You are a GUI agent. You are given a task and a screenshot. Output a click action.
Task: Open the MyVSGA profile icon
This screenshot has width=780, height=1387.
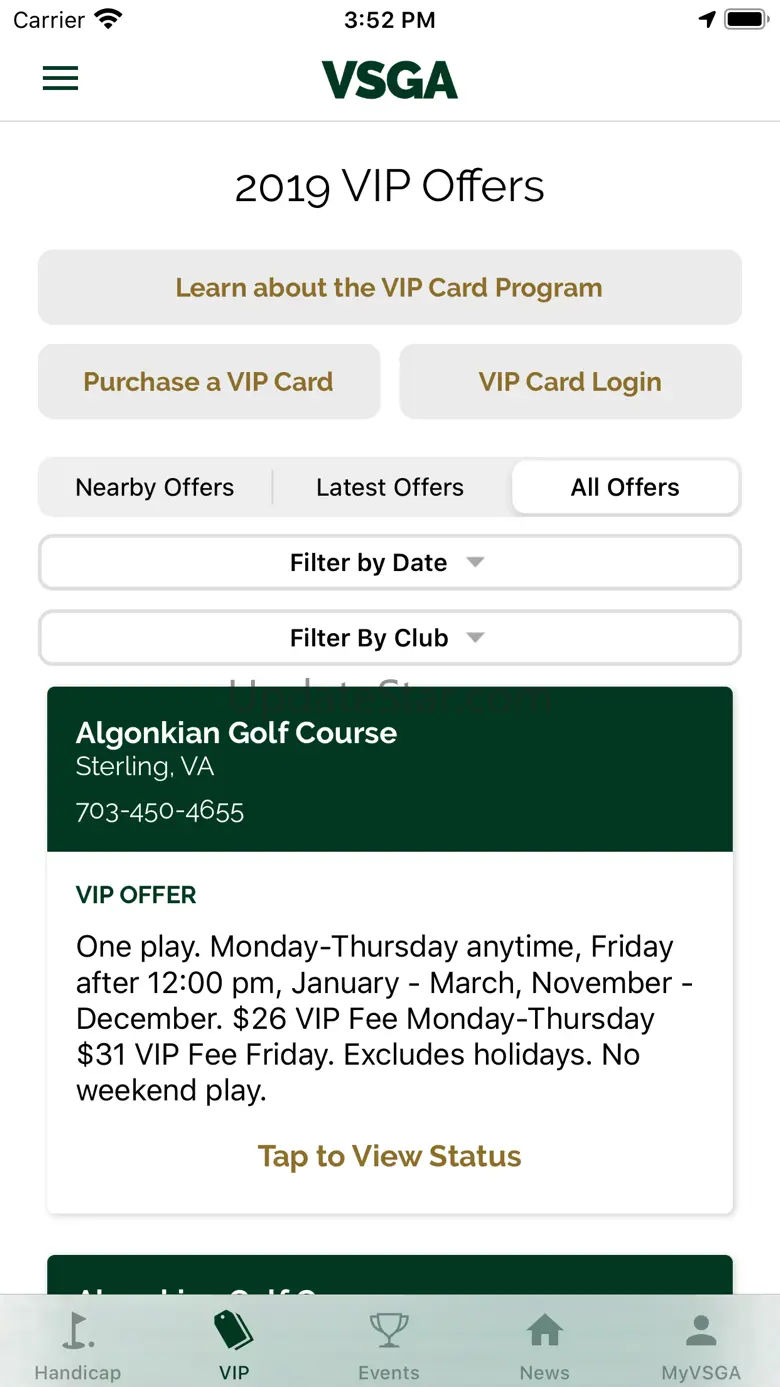[x=701, y=1330]
